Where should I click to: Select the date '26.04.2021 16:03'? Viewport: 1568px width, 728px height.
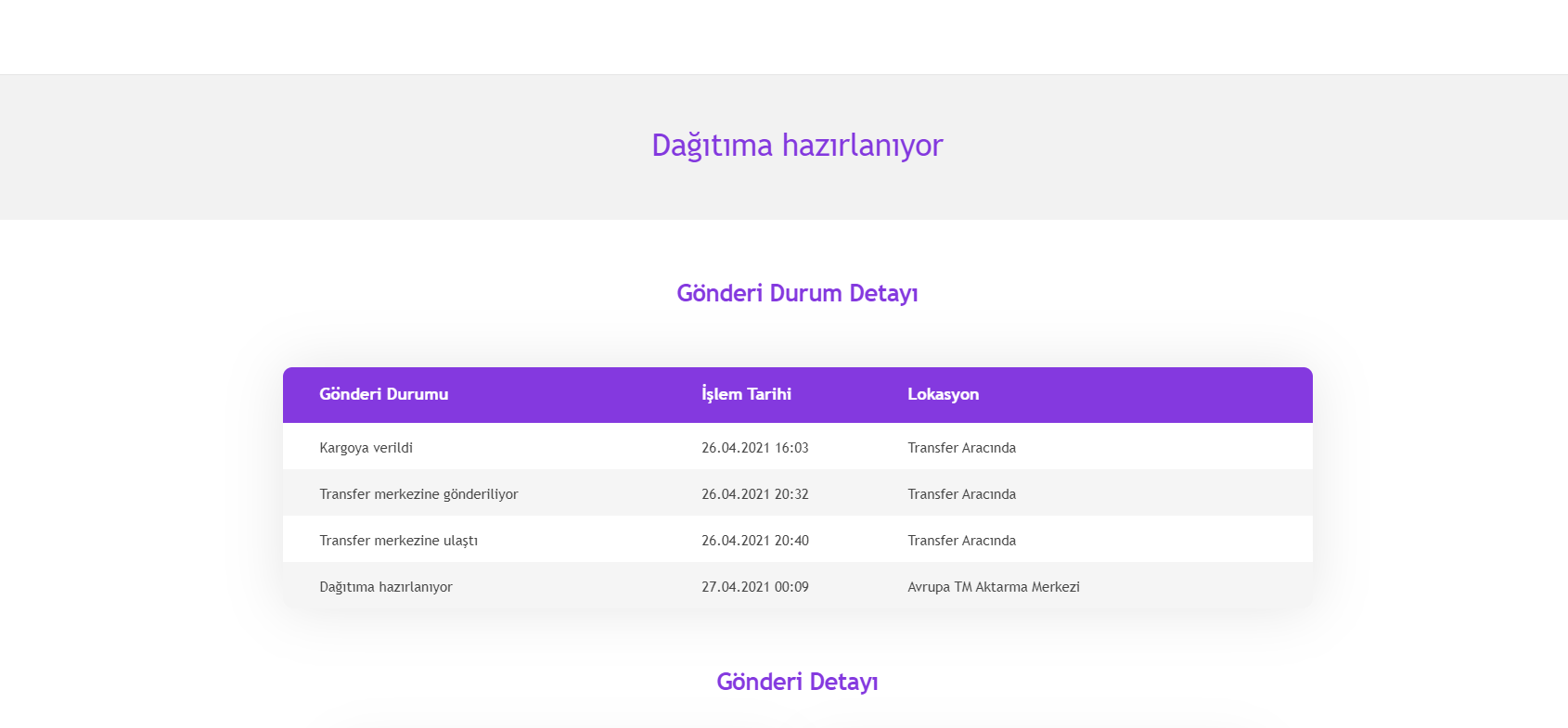coord(755,448)
